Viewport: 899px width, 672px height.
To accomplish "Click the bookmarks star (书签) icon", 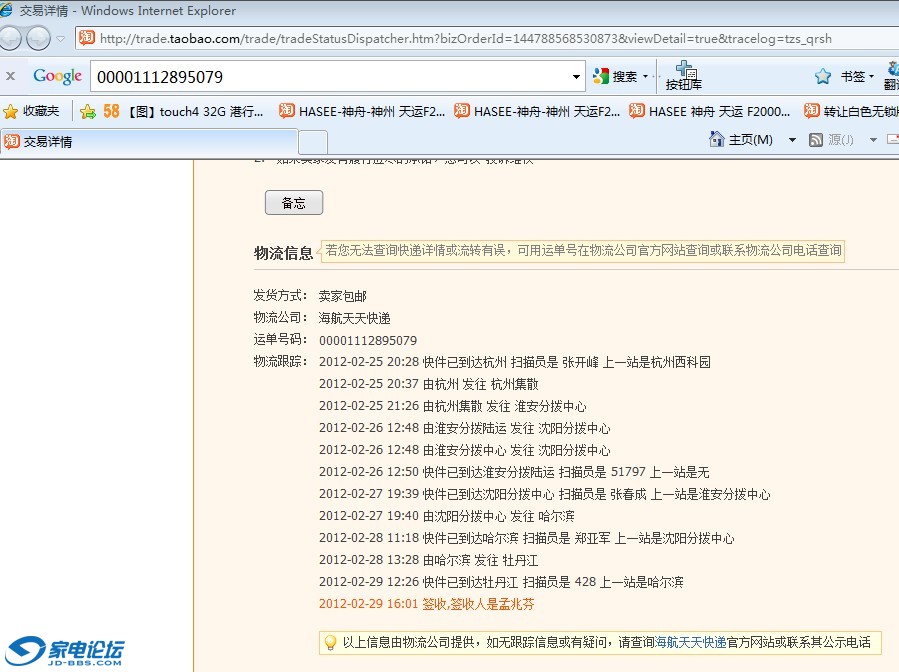I will pyautogui.click(x=823, y=76).
